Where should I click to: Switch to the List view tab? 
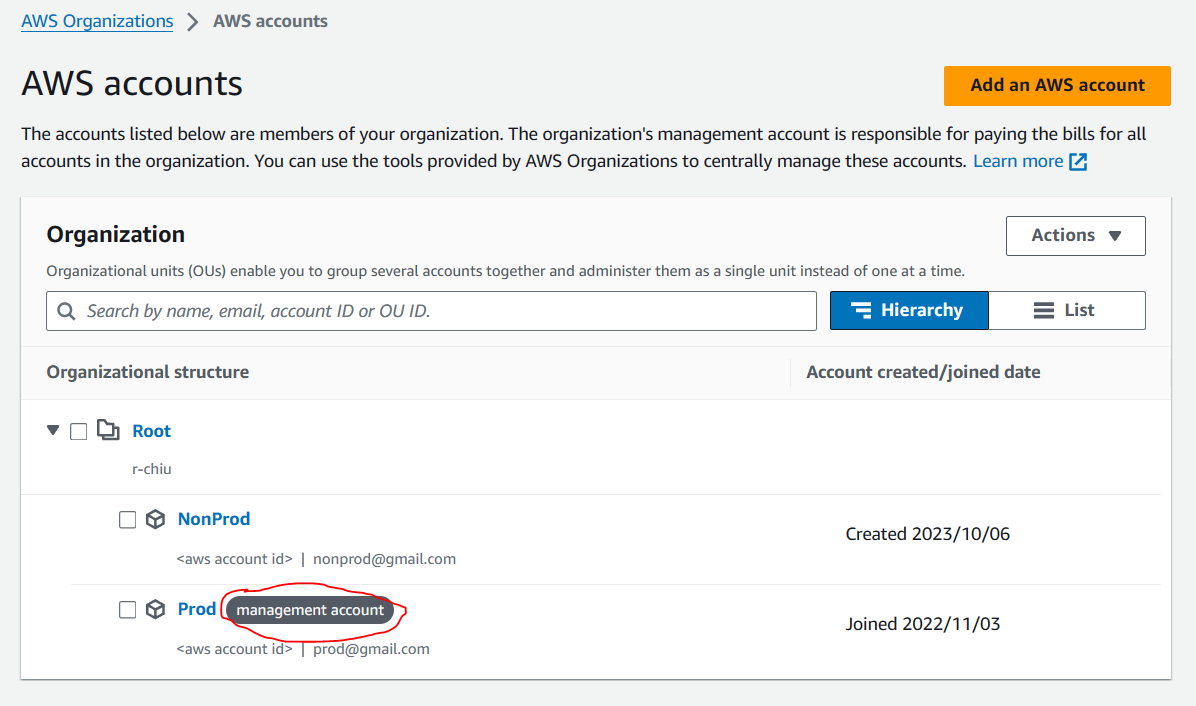coord(1066,311)
